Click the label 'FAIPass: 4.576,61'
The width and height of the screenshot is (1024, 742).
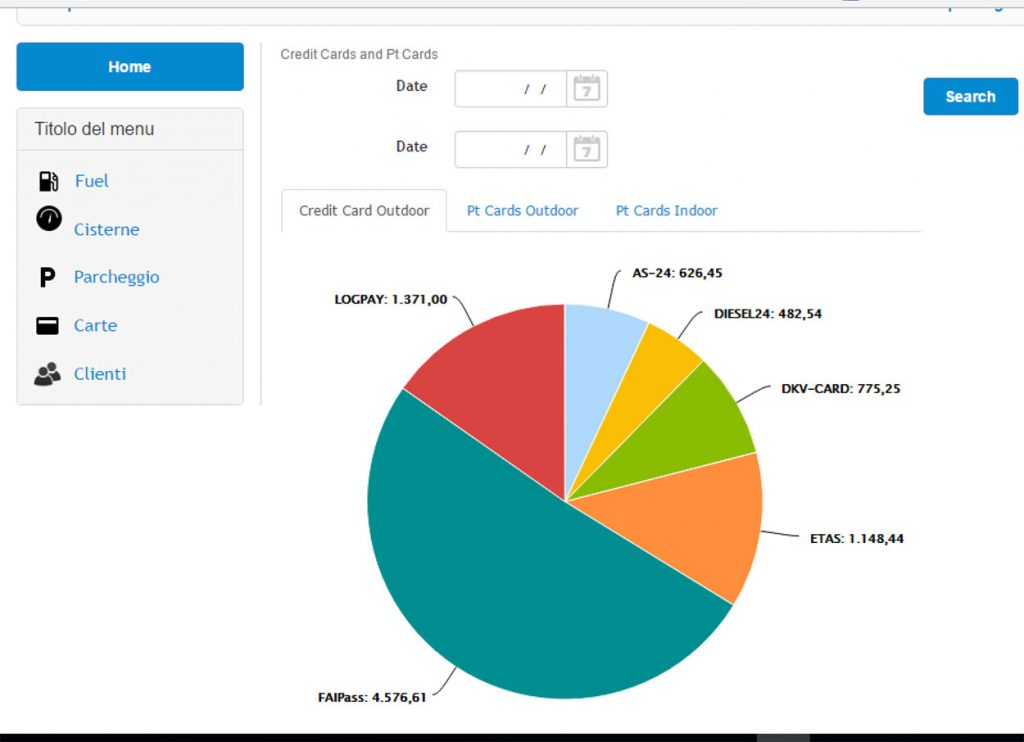pos(372,698)
